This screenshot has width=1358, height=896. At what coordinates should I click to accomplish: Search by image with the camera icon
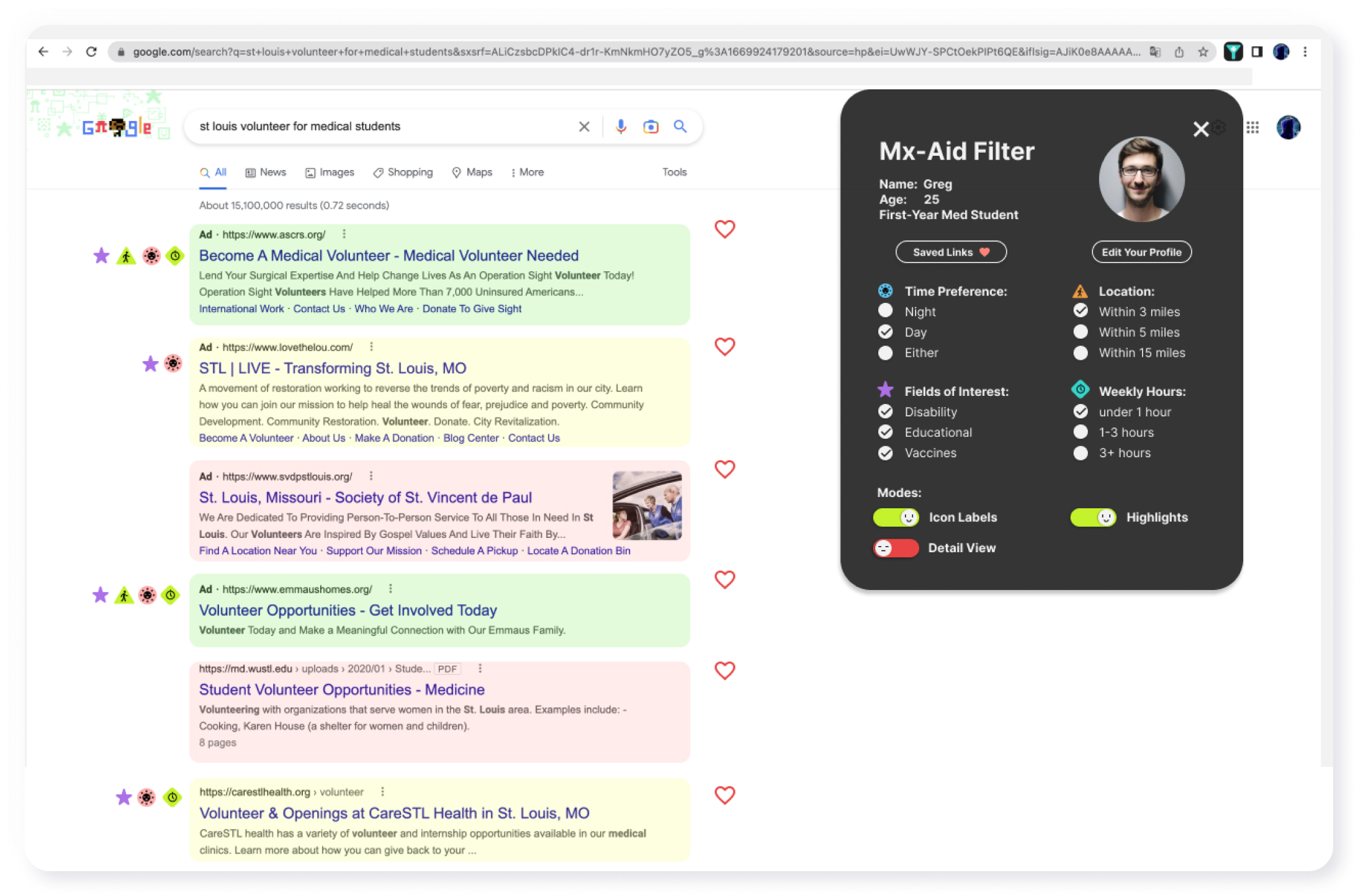[x=650, y=127]
